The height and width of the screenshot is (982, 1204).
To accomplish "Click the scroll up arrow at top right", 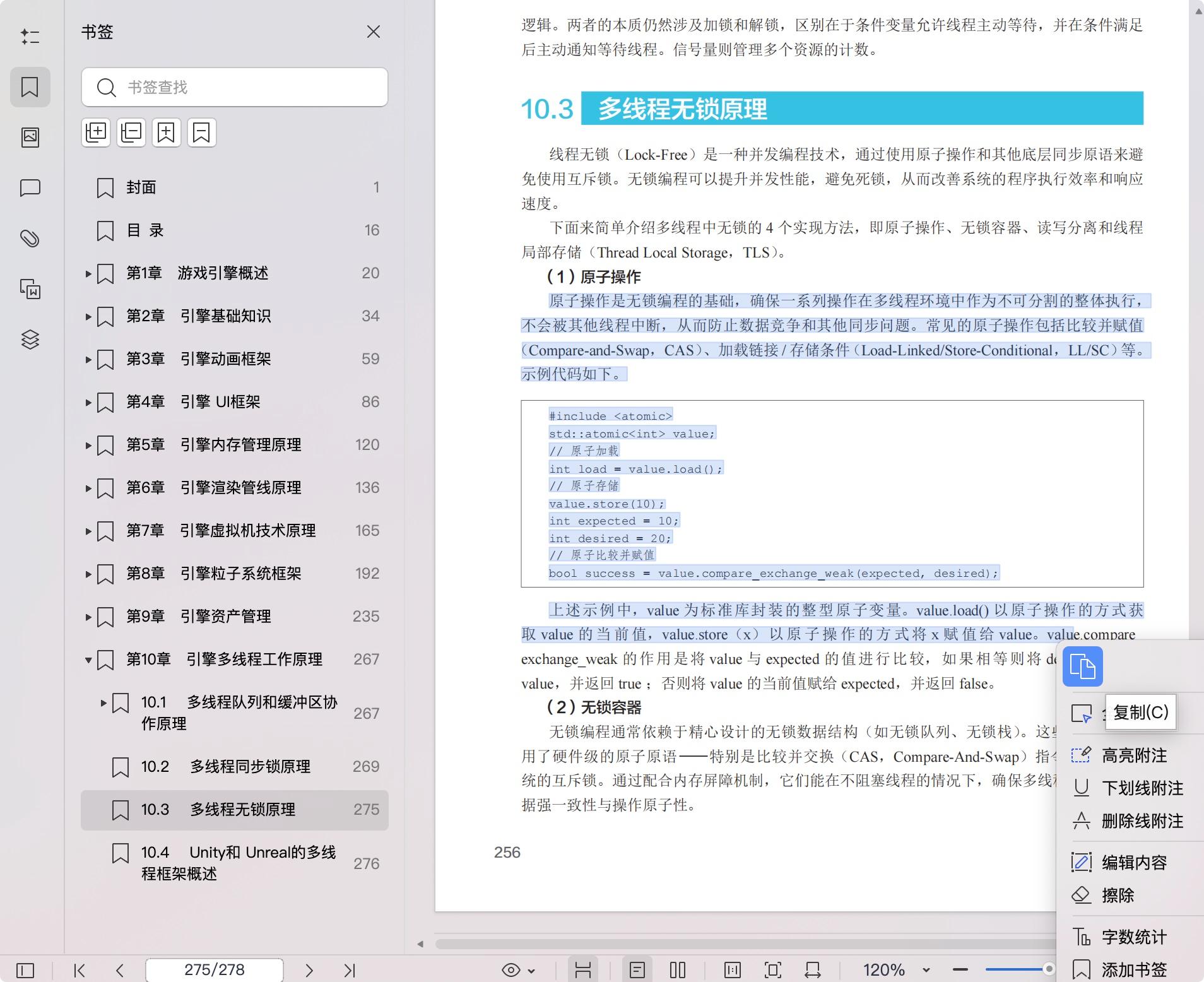I will [1198, 11].
